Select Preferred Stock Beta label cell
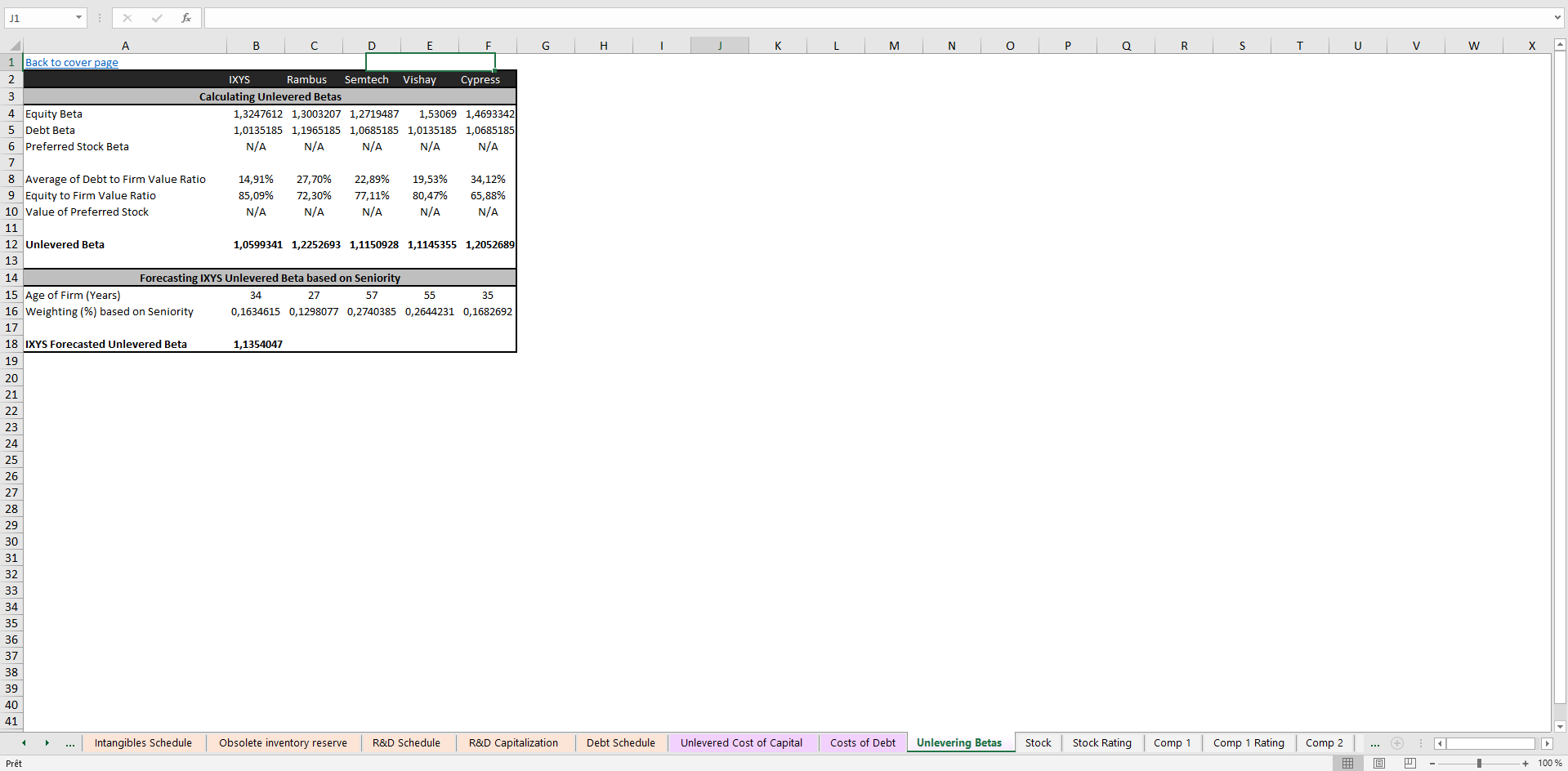 click(x=125, y=146)
